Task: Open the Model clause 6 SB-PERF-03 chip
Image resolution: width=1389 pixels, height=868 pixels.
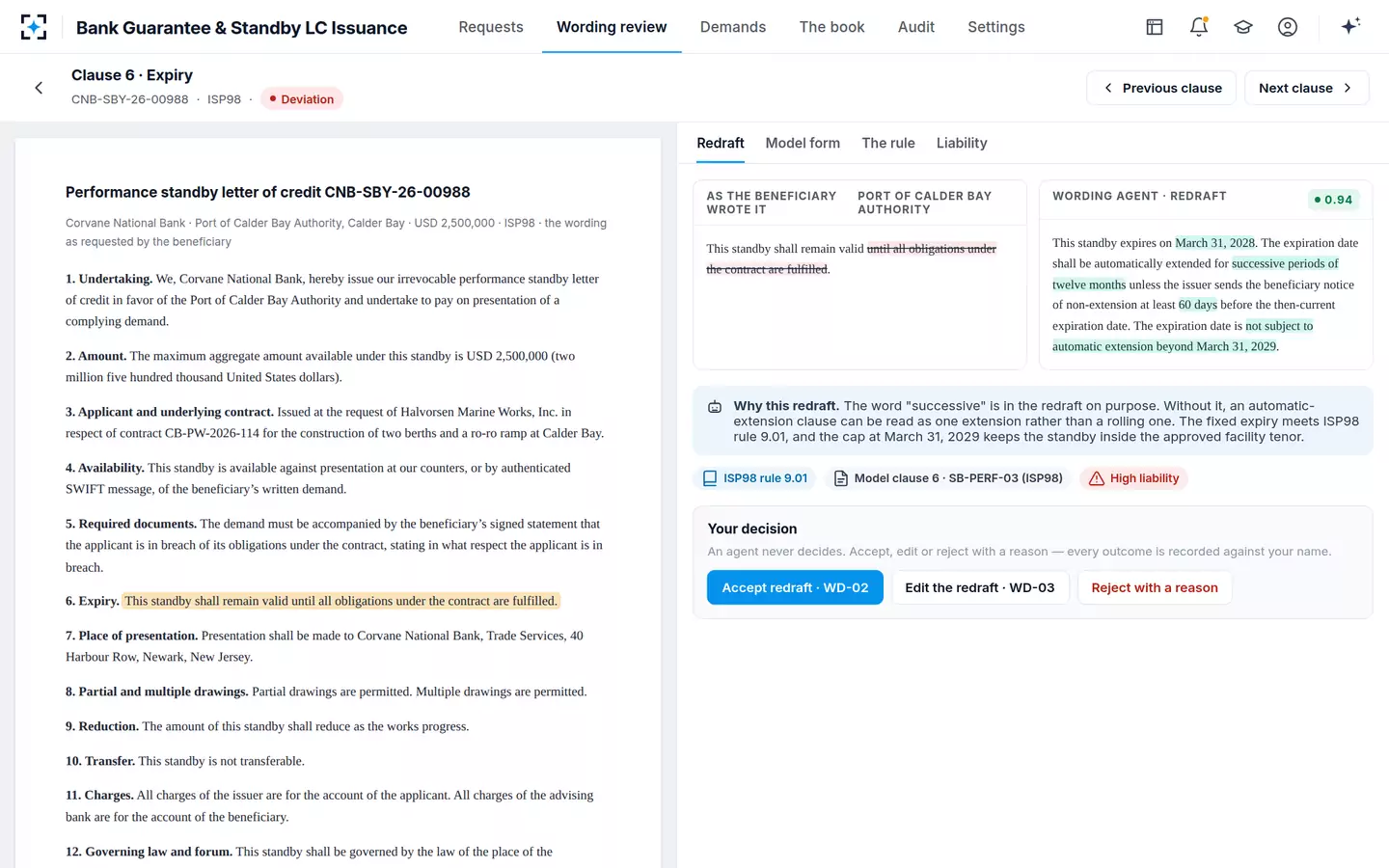Action: pyautogui.click(x=948, y=478)
